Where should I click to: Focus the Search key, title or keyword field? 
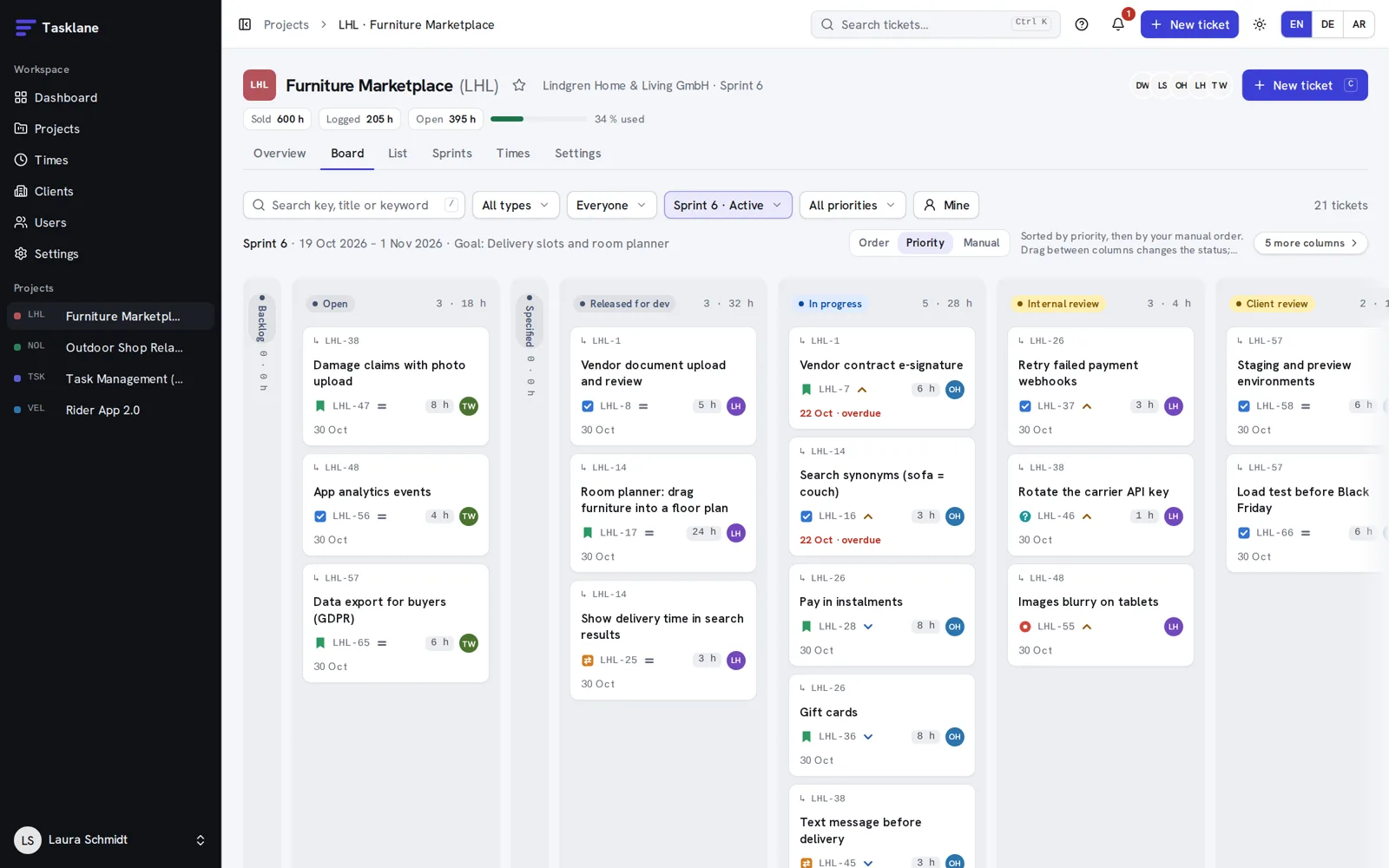point(354,205)
